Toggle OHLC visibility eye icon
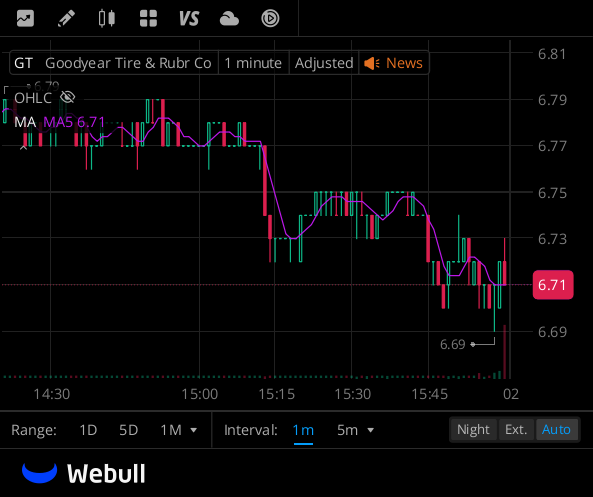 point(68,98)
